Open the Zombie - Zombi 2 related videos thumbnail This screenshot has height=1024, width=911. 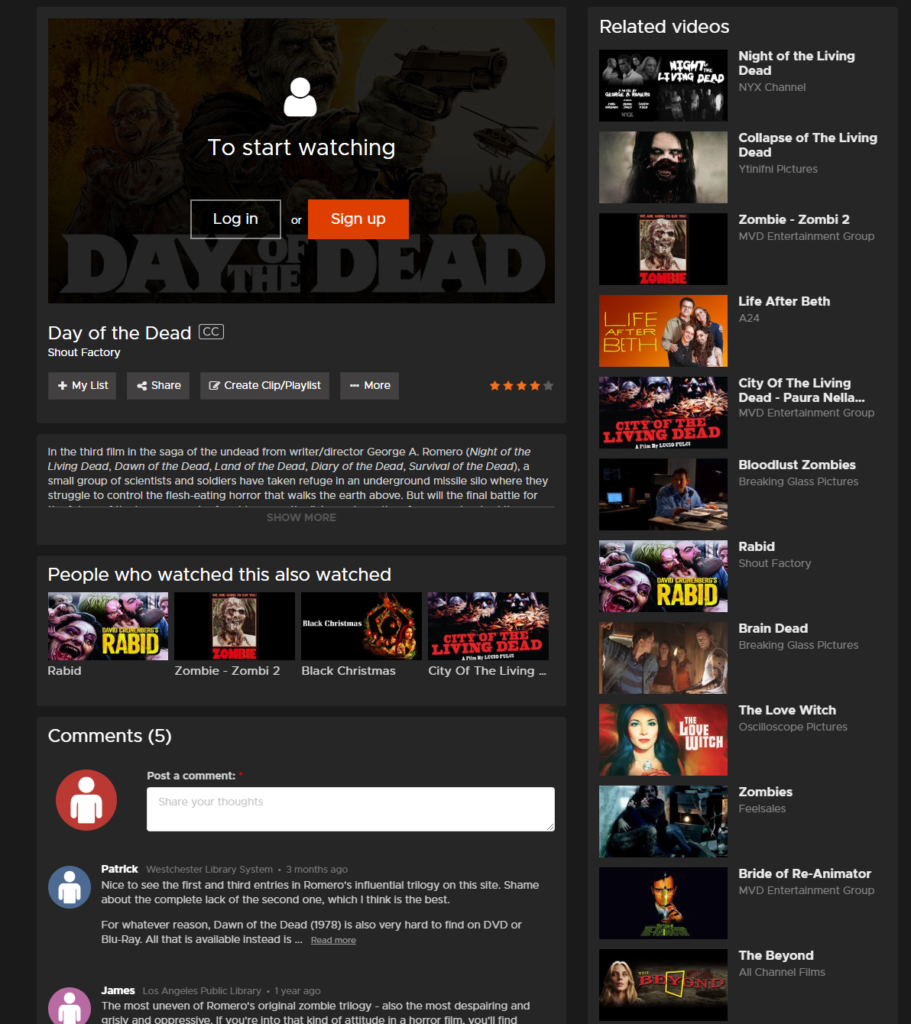[x=663, y=249]
